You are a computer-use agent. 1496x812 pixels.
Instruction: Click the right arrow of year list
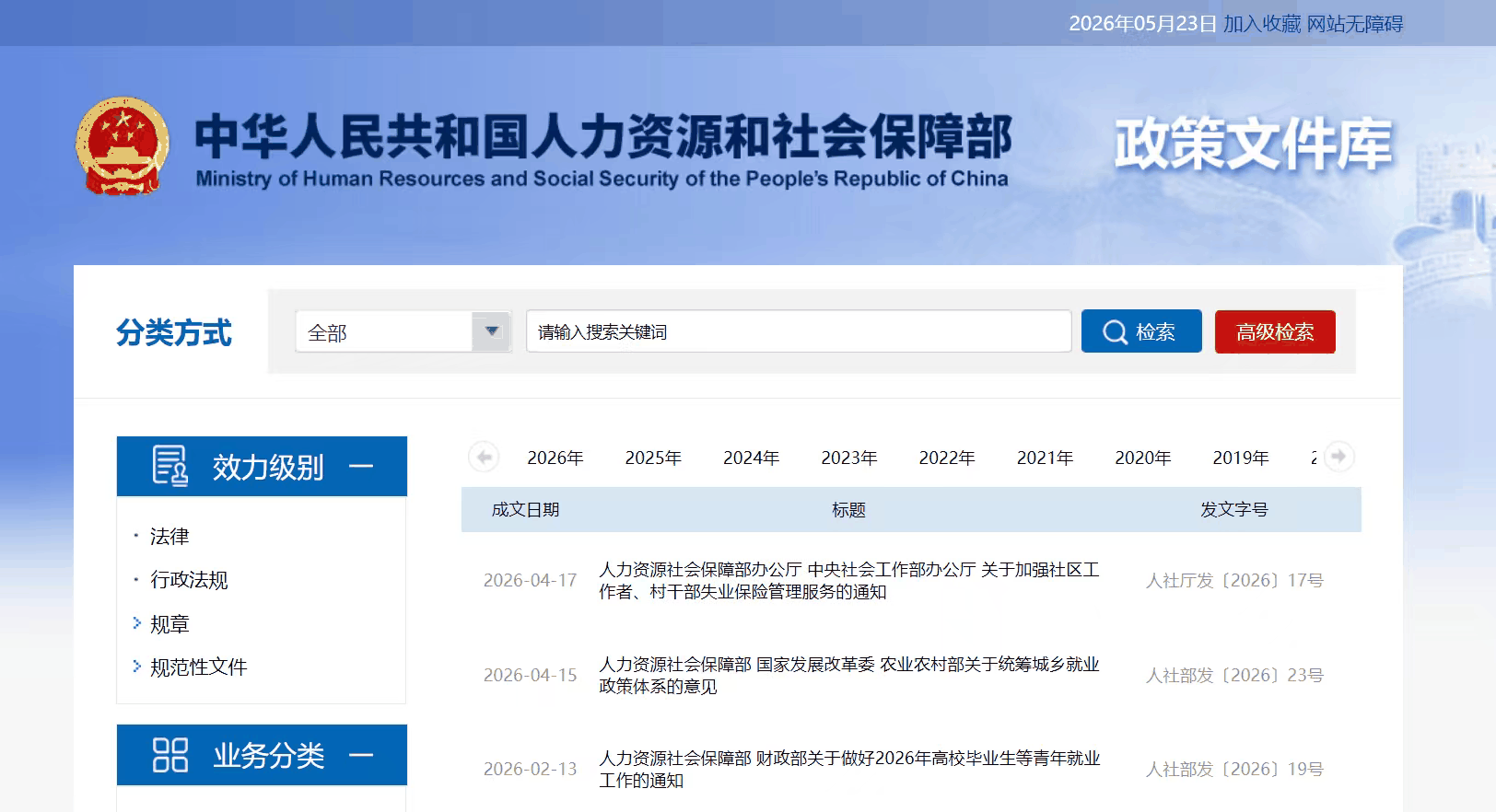click(x=1338, y=457)
